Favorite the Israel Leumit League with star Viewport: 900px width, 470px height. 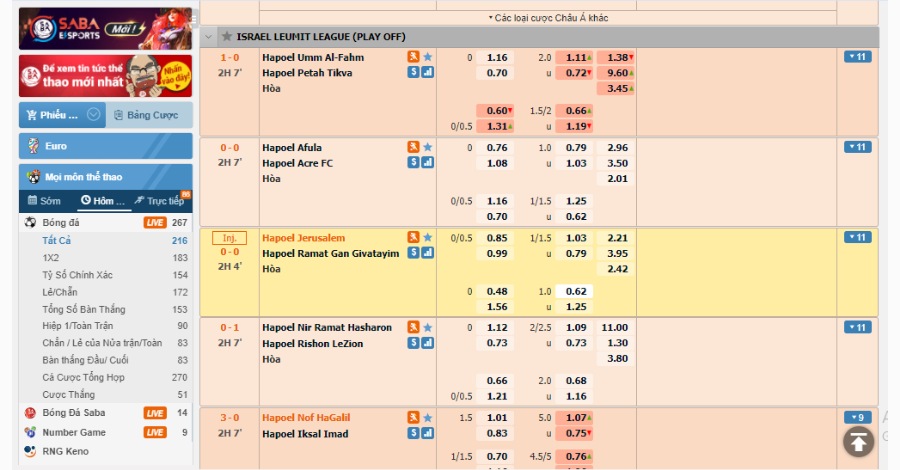click(227, 36)
